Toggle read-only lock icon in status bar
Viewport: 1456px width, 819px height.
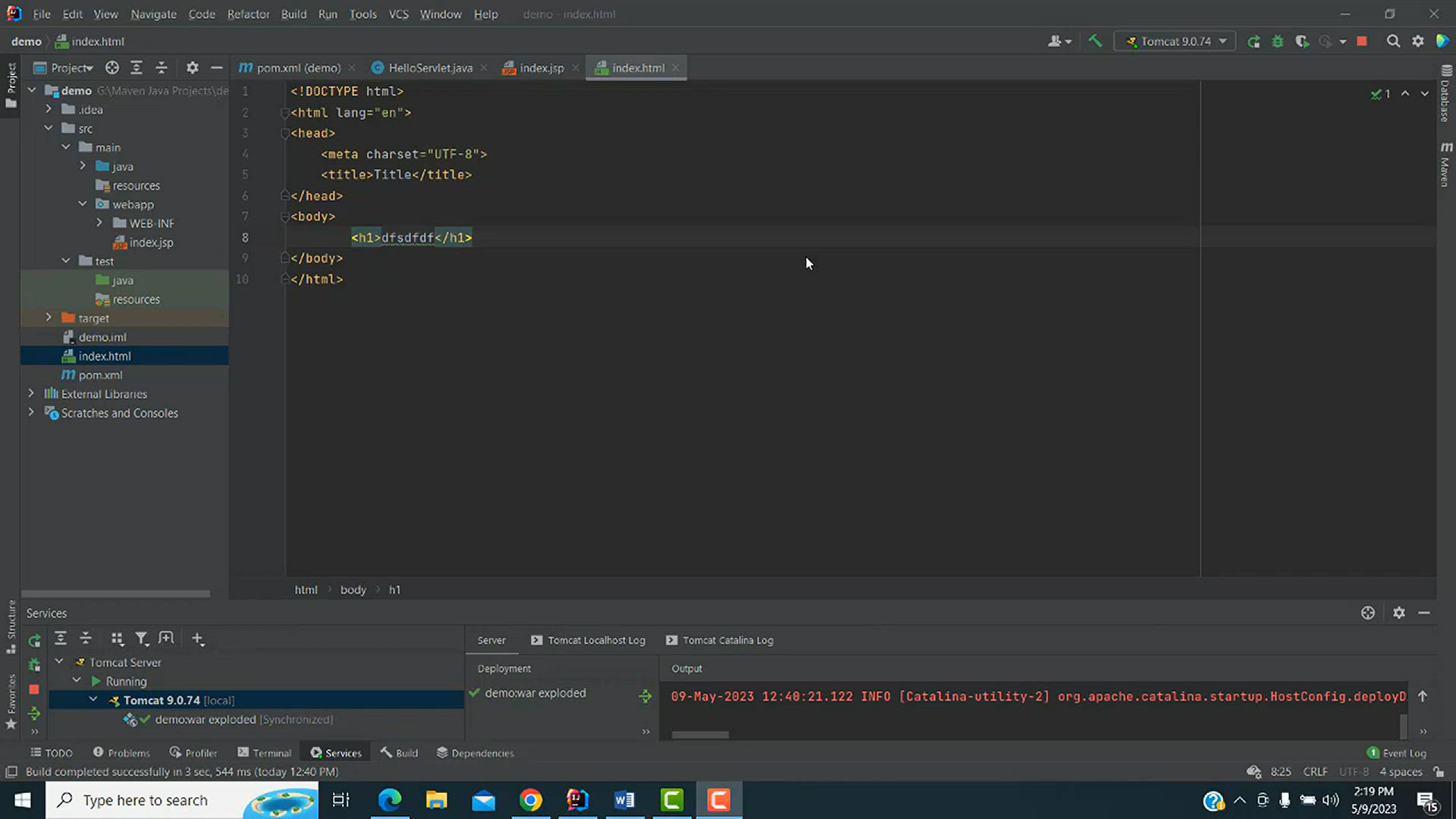[x=1439, y=772]
